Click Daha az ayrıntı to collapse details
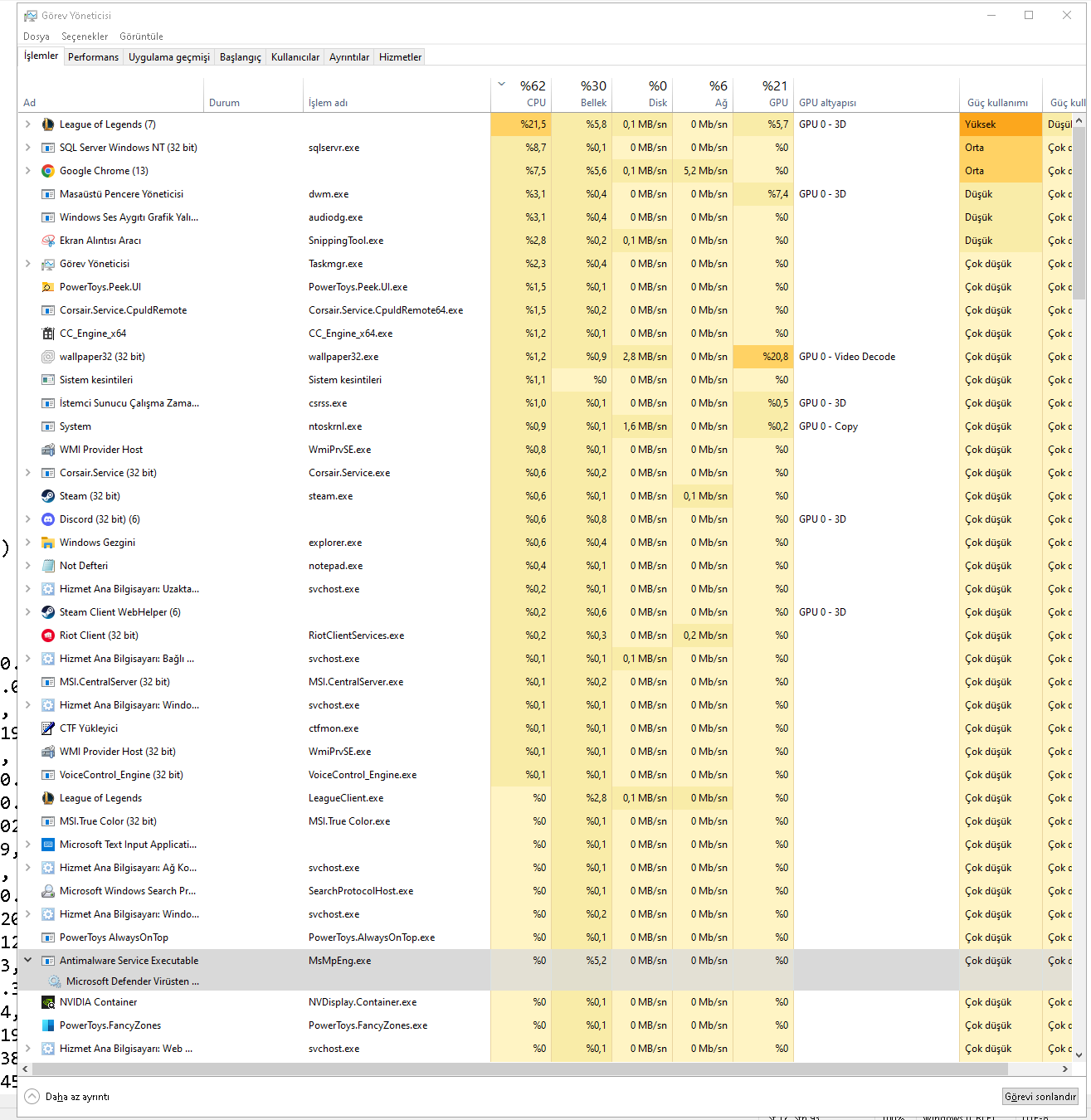The height and width of the screenshot is (1120, 1091). point(67,1097)
